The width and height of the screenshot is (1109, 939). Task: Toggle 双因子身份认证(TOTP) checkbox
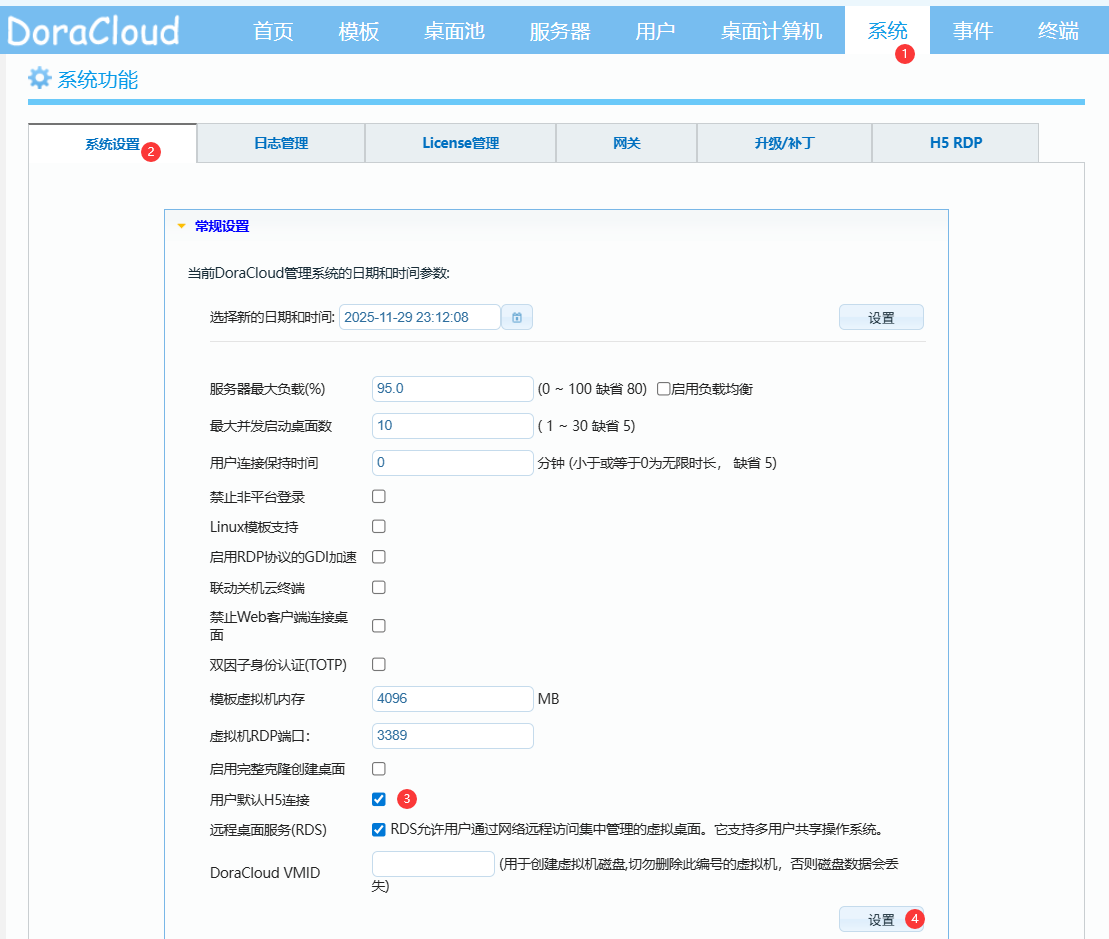(379, 665)
